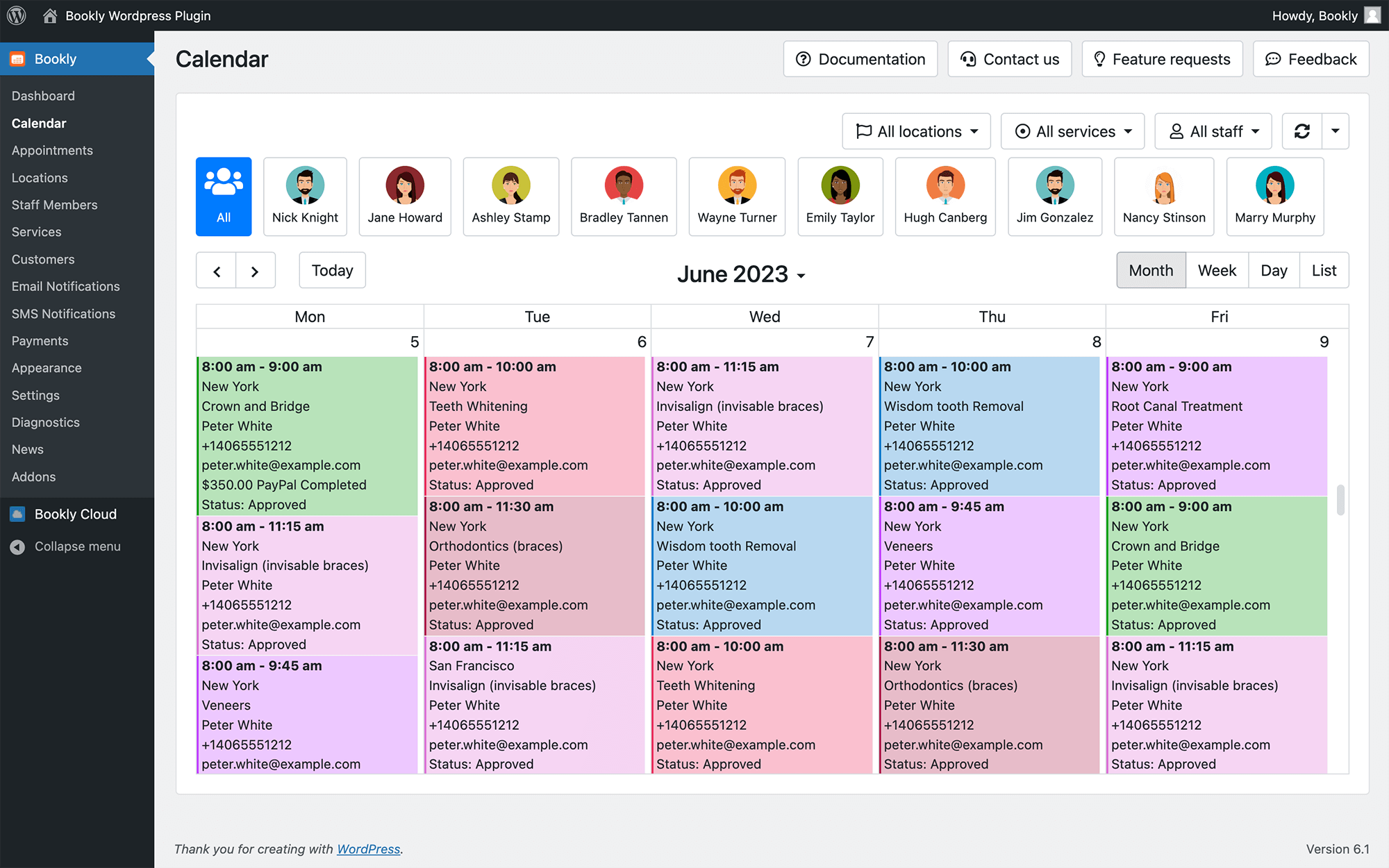Click the calendar refresh icon

tap(1302, 131)
